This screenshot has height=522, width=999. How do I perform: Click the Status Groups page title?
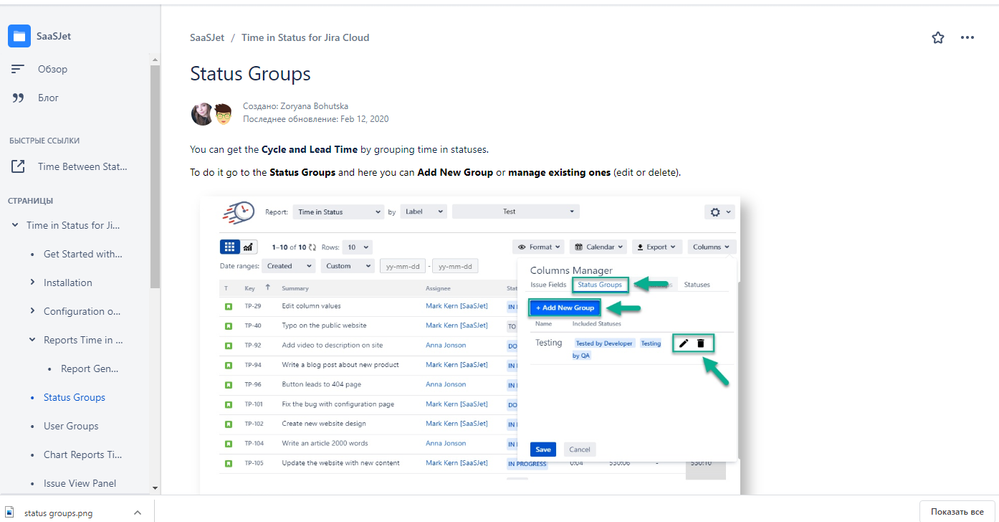(250, 74)
